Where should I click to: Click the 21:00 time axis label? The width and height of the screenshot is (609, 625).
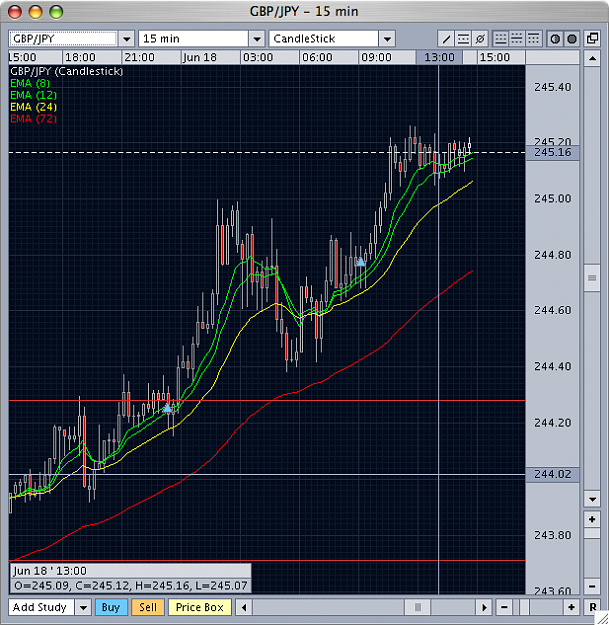point(139,57)
